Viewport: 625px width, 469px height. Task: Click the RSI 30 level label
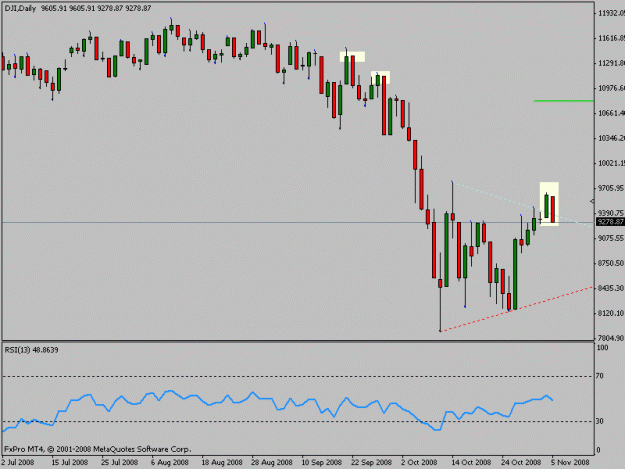[599, 421]
